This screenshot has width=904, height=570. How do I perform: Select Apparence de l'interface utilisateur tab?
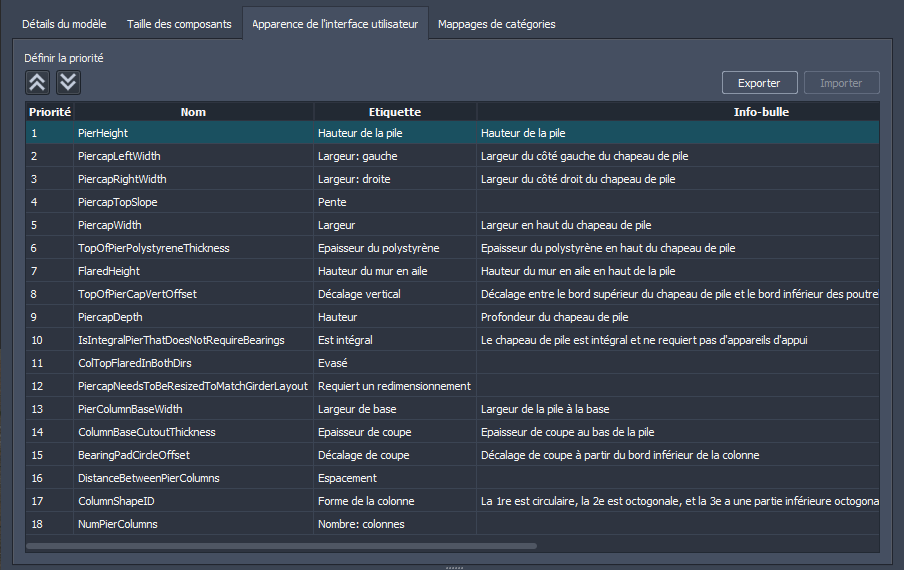335,24
